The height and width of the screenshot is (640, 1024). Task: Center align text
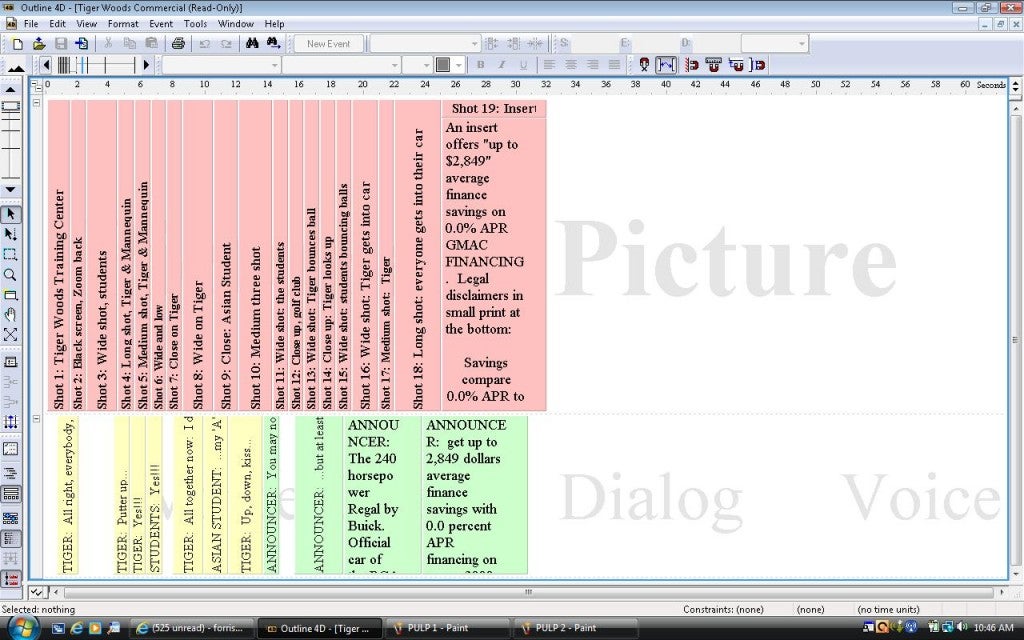(x=571, y=65)
